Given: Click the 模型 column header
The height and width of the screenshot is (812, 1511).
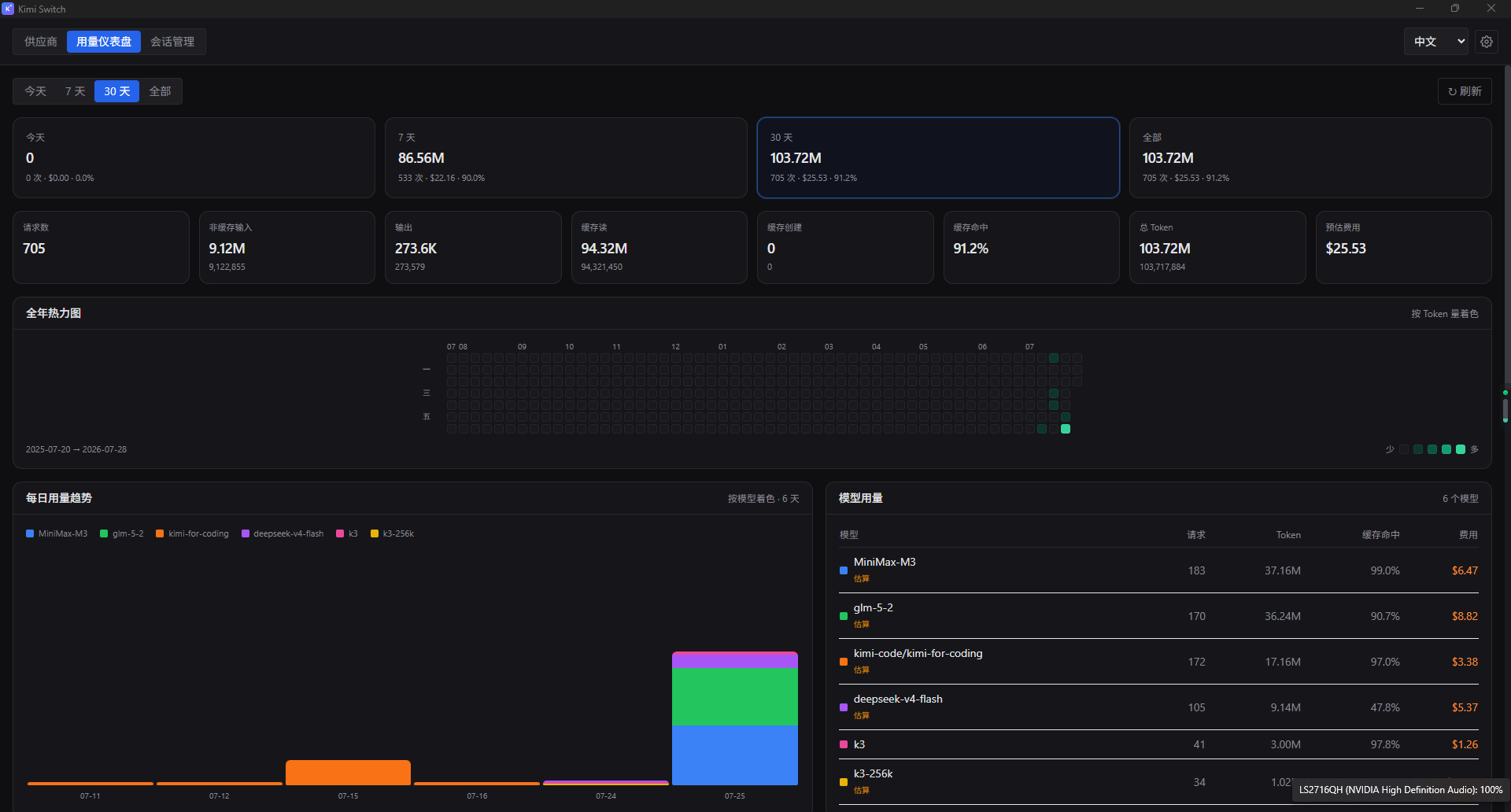Looking at the screenshot, I should 849,535.
